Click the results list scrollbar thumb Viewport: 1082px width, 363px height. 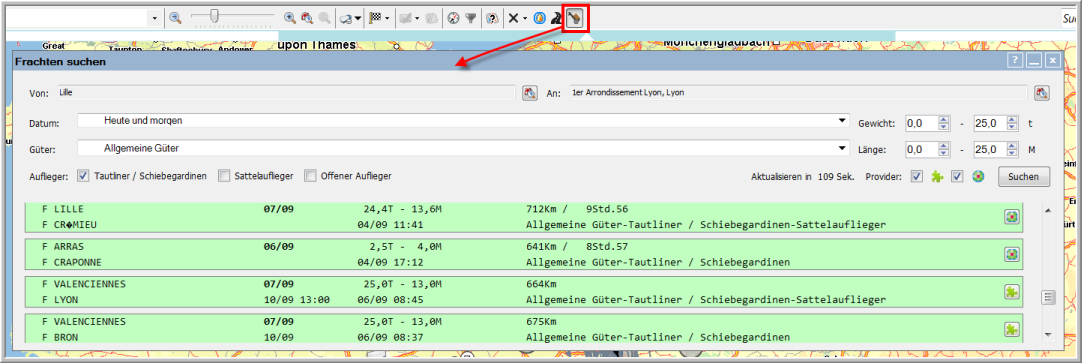(1049, 297)
